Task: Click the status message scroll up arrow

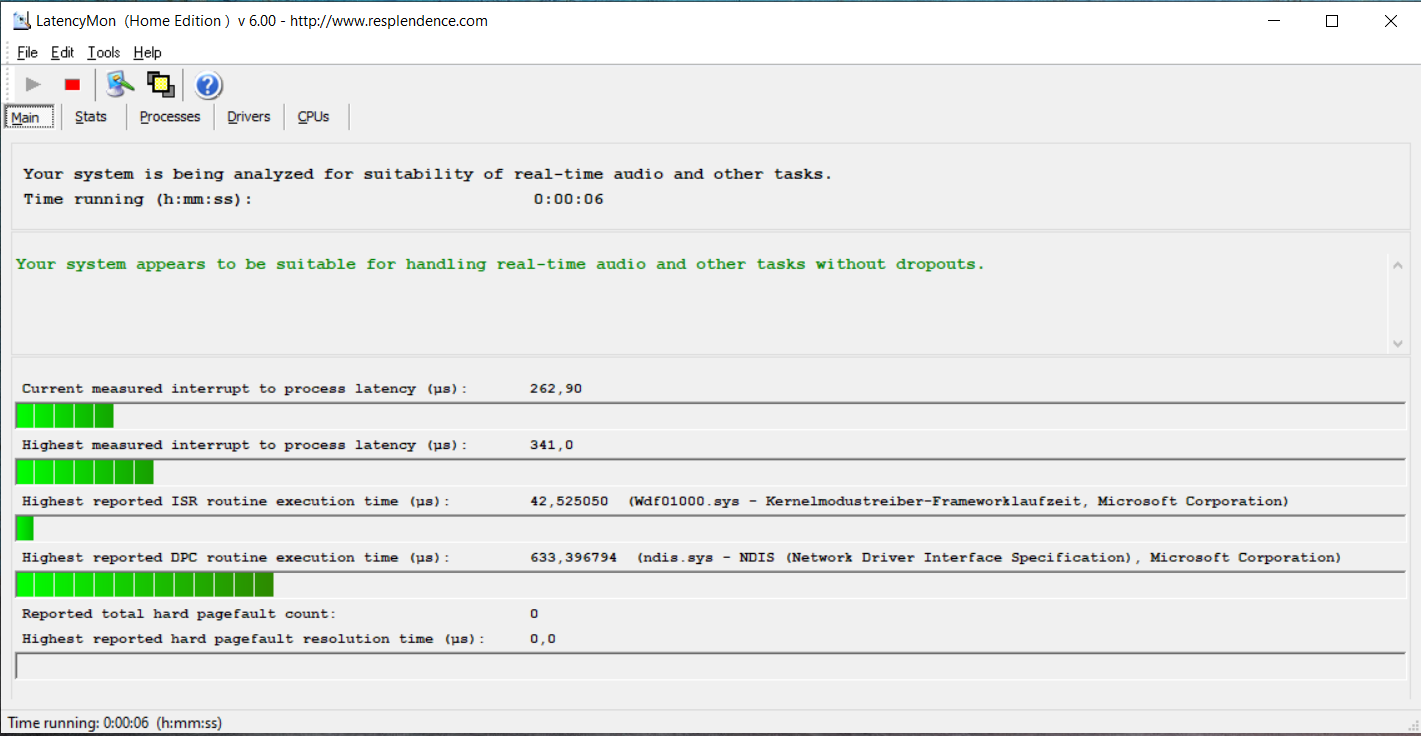Action: tap(1397, 265)
